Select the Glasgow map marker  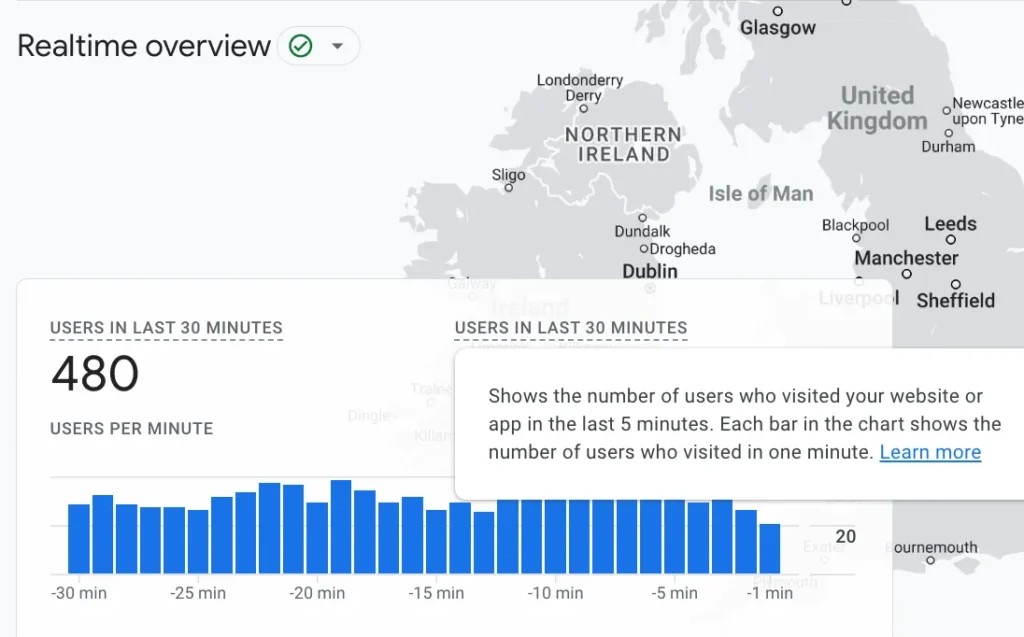point(778,12)
